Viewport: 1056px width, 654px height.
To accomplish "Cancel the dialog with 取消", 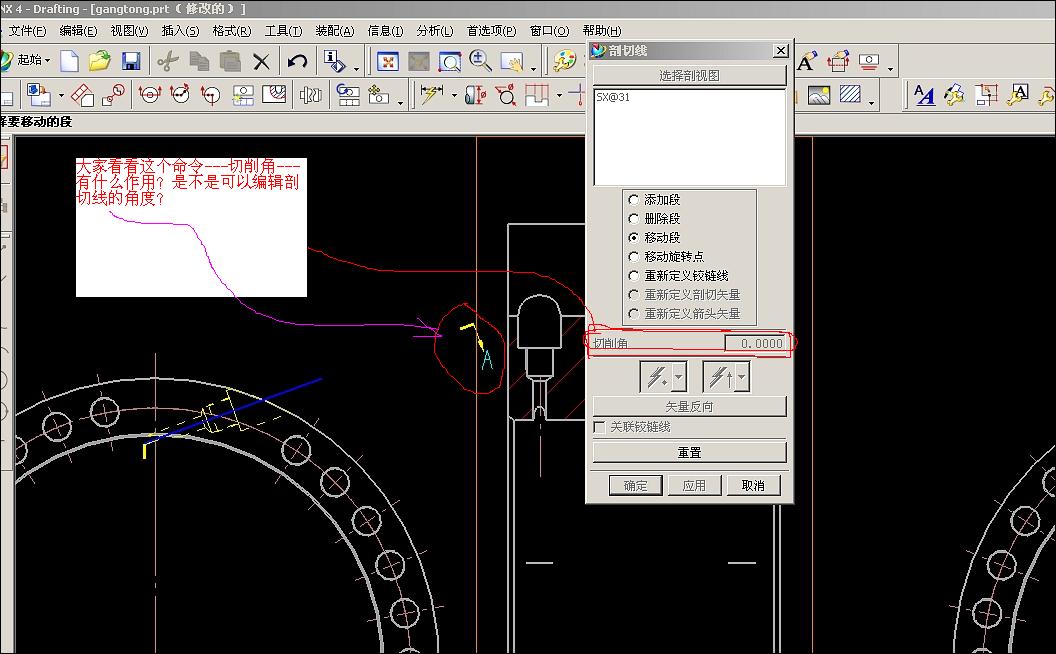I will (x=753, y=486).
